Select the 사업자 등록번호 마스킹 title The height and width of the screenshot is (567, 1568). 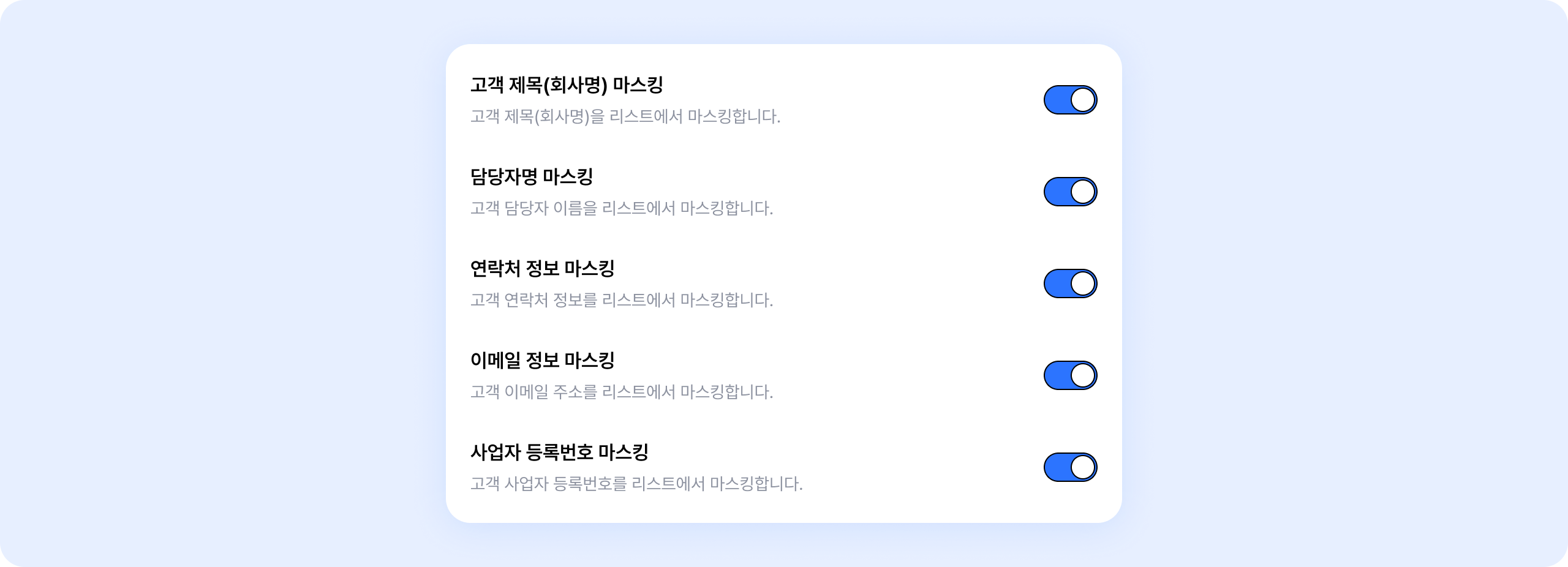pyautogui.click(x=559, y=452)
